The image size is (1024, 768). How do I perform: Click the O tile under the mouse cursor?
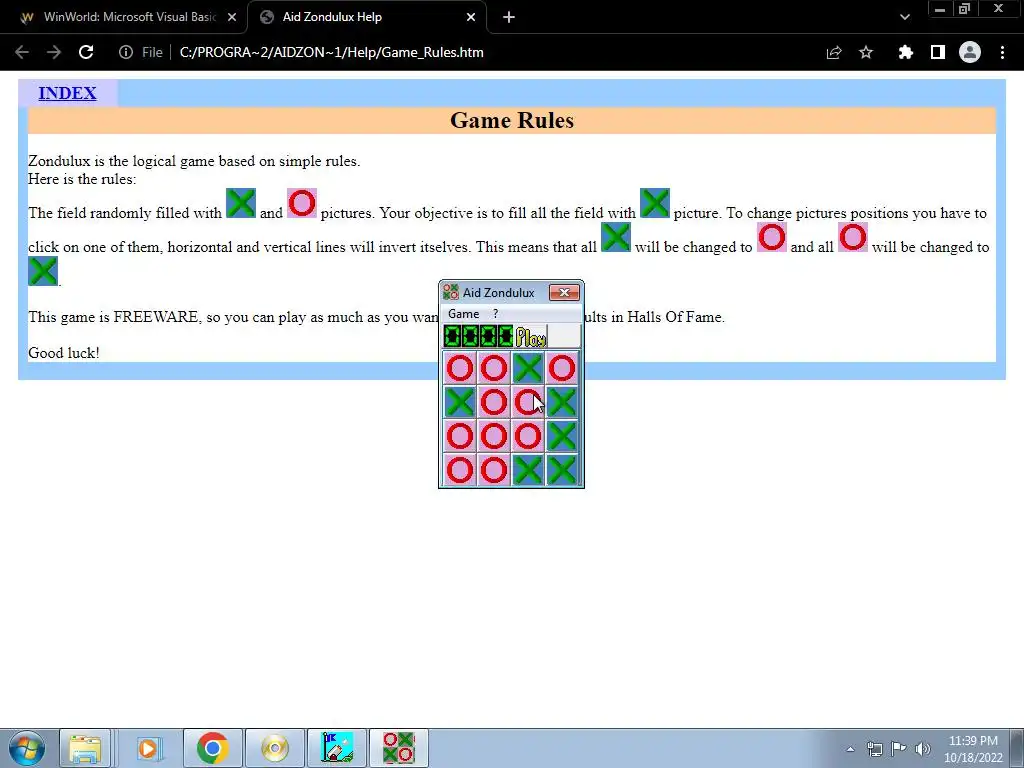click(528, 402)
